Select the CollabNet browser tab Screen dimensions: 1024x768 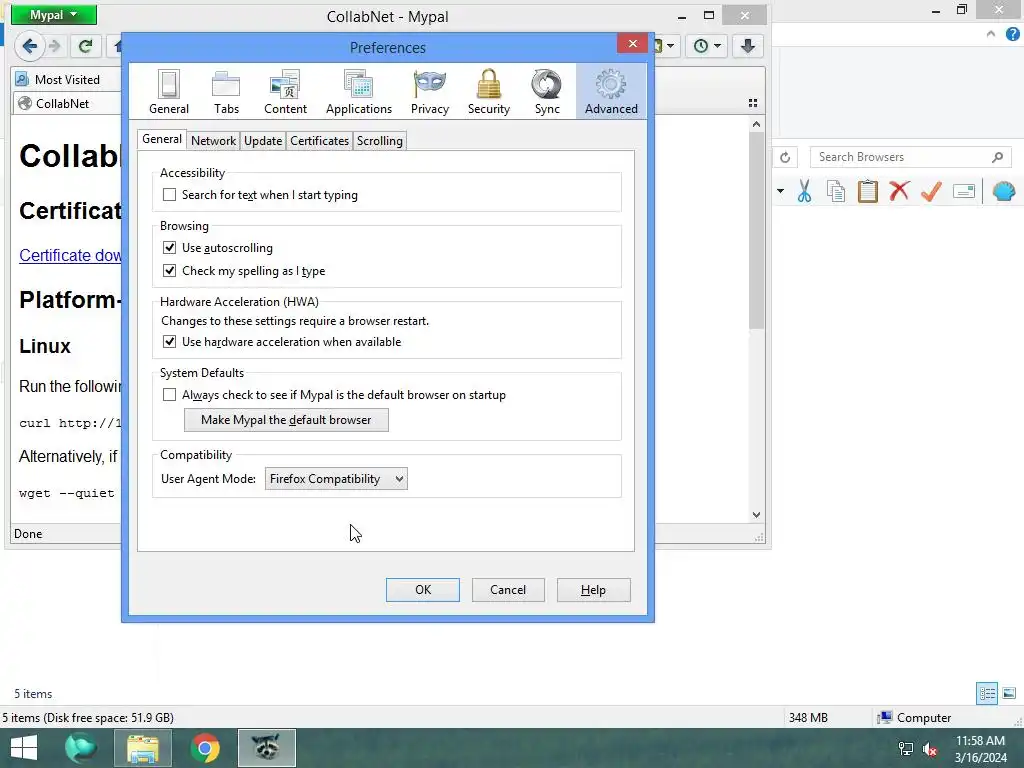point(65,103)
